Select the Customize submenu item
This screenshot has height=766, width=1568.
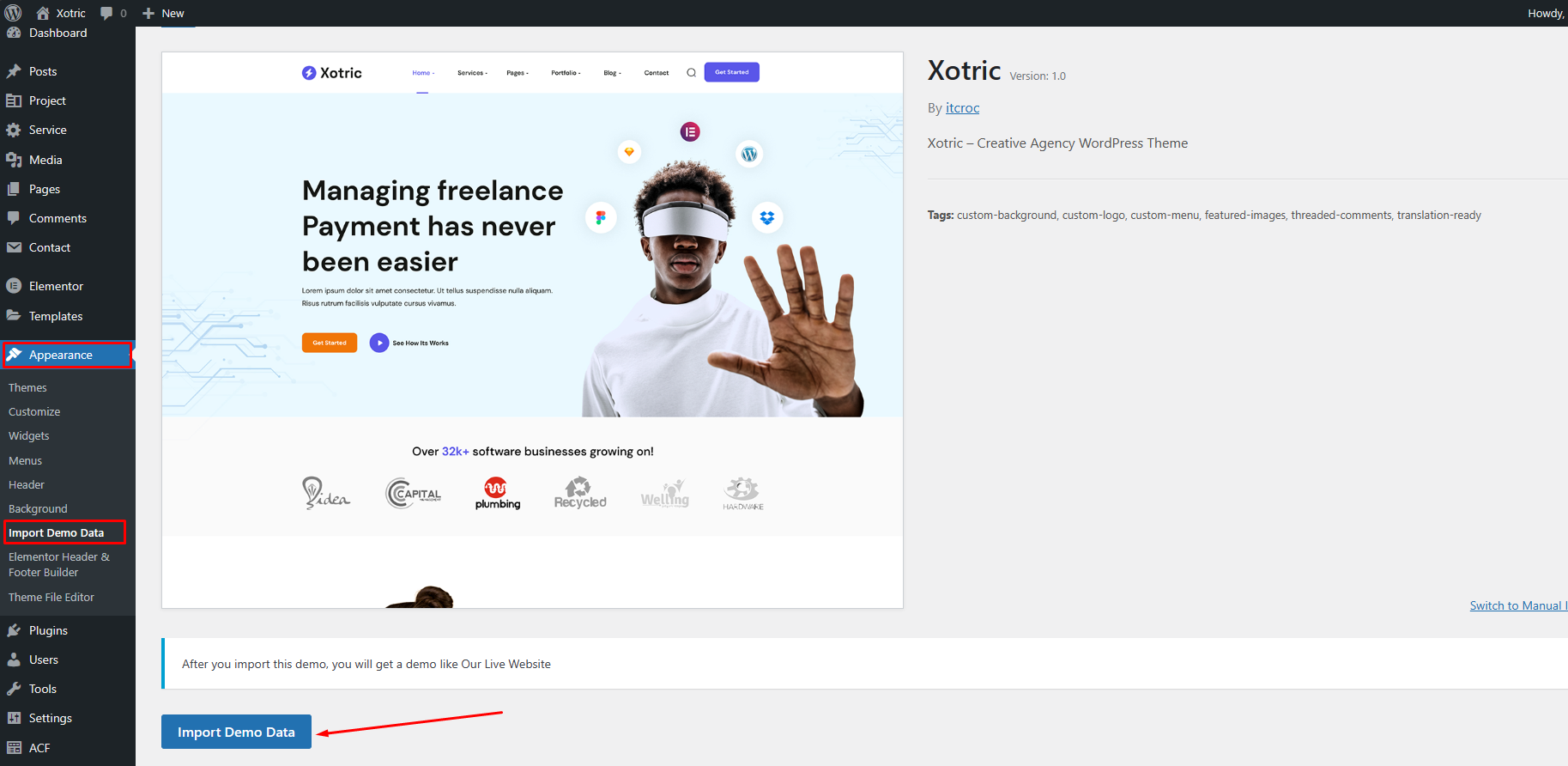pos(34,411)
